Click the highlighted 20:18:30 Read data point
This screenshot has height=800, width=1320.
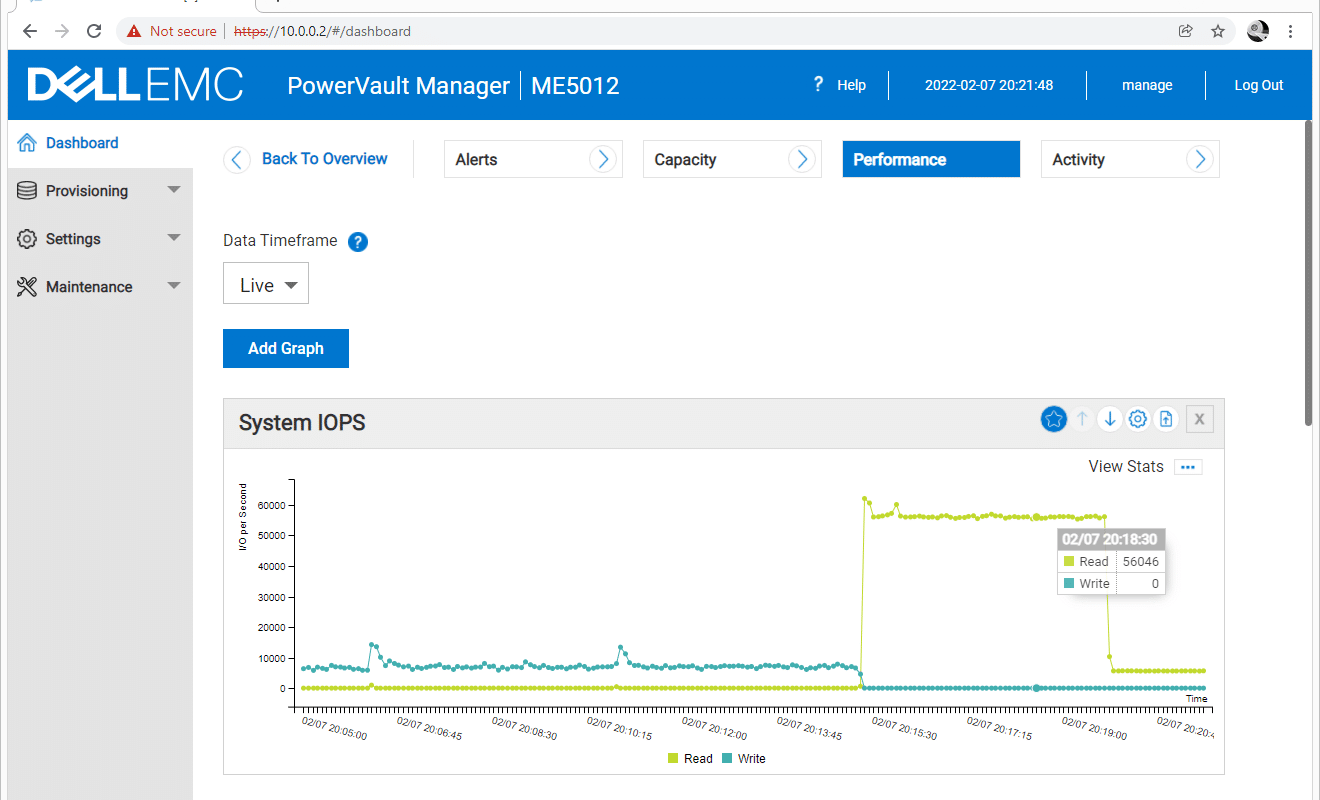point(1037,517)
